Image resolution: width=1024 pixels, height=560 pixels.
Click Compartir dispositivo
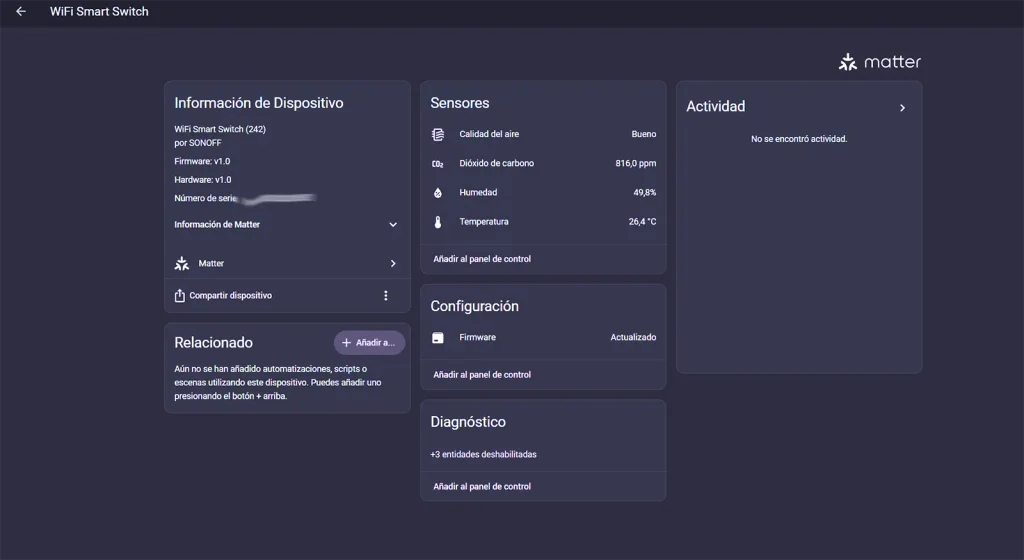point(231,296)
